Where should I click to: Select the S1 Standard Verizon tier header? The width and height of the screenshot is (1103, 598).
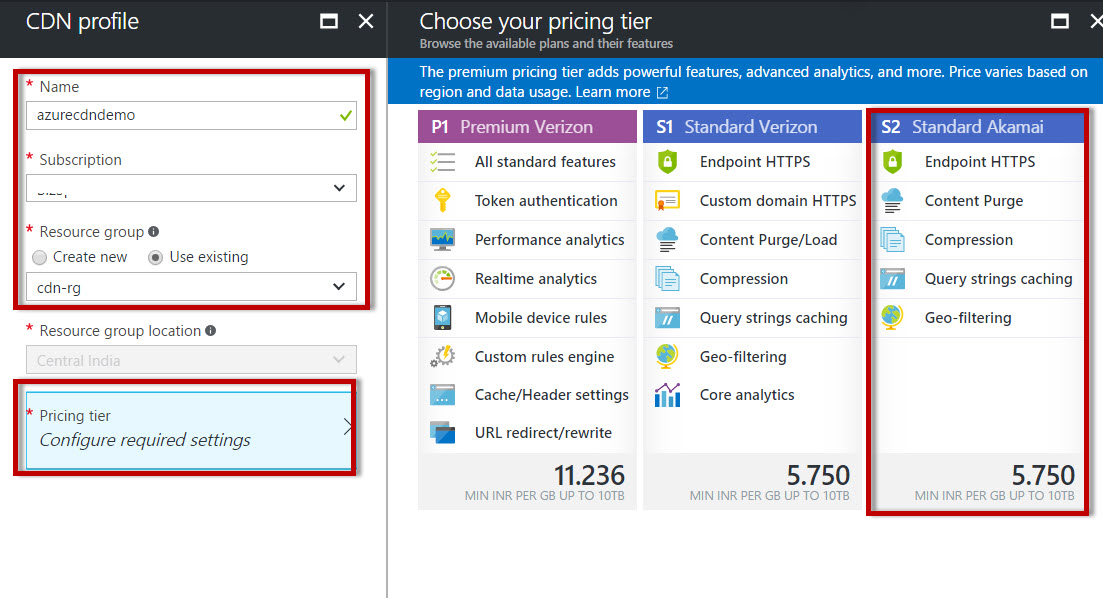pos(752,127)
